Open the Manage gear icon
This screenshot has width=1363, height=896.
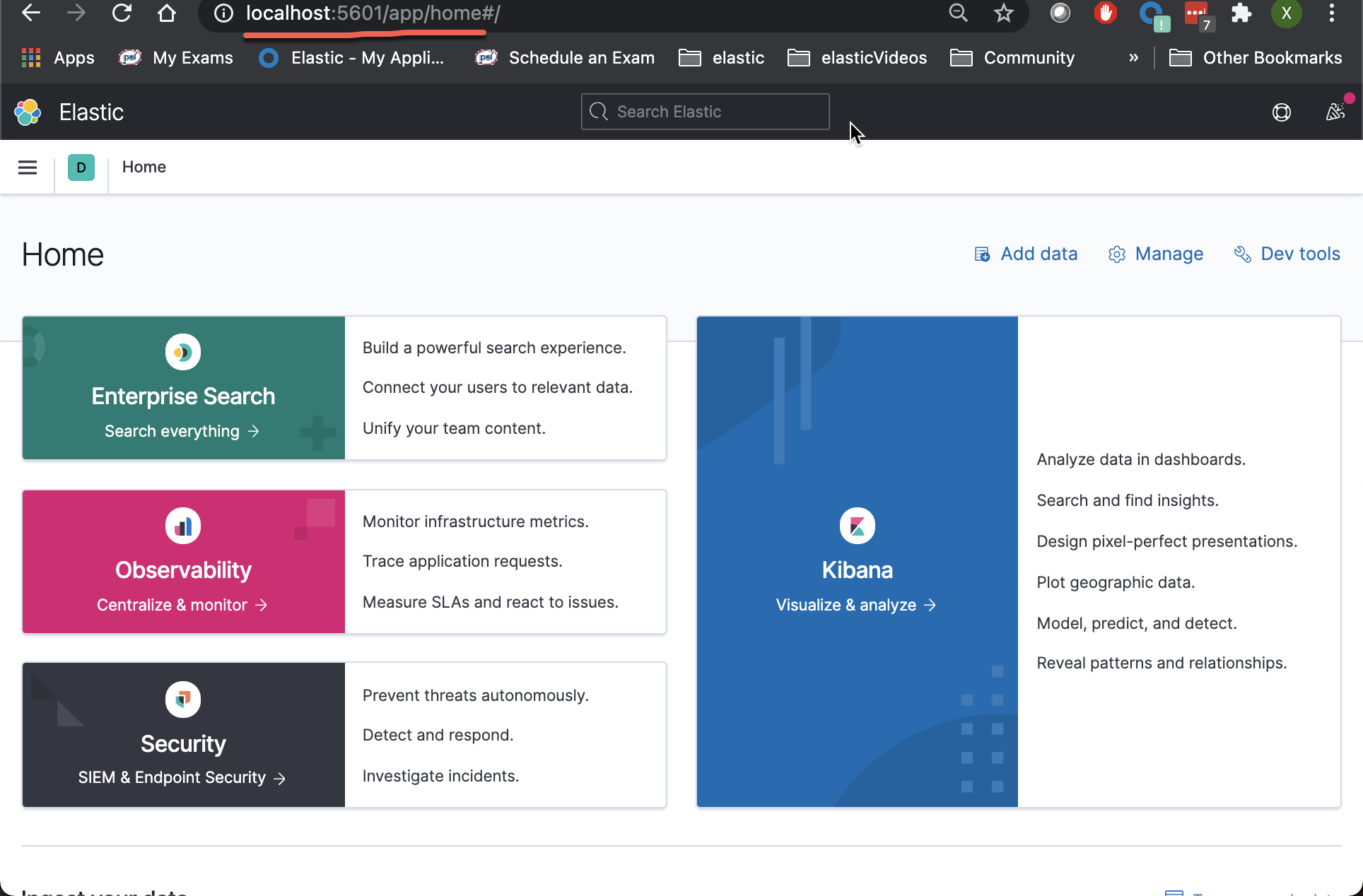click(x=1117, y=254)
